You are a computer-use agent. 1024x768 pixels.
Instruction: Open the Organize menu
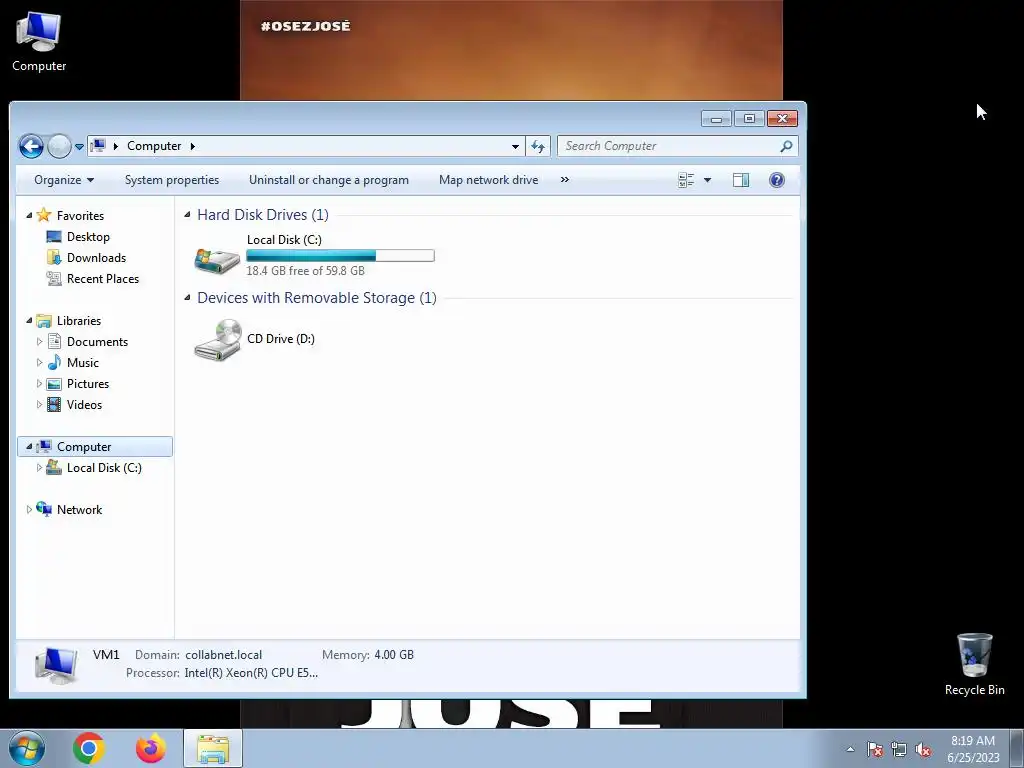pyautogui.click(x=64, y=180)
